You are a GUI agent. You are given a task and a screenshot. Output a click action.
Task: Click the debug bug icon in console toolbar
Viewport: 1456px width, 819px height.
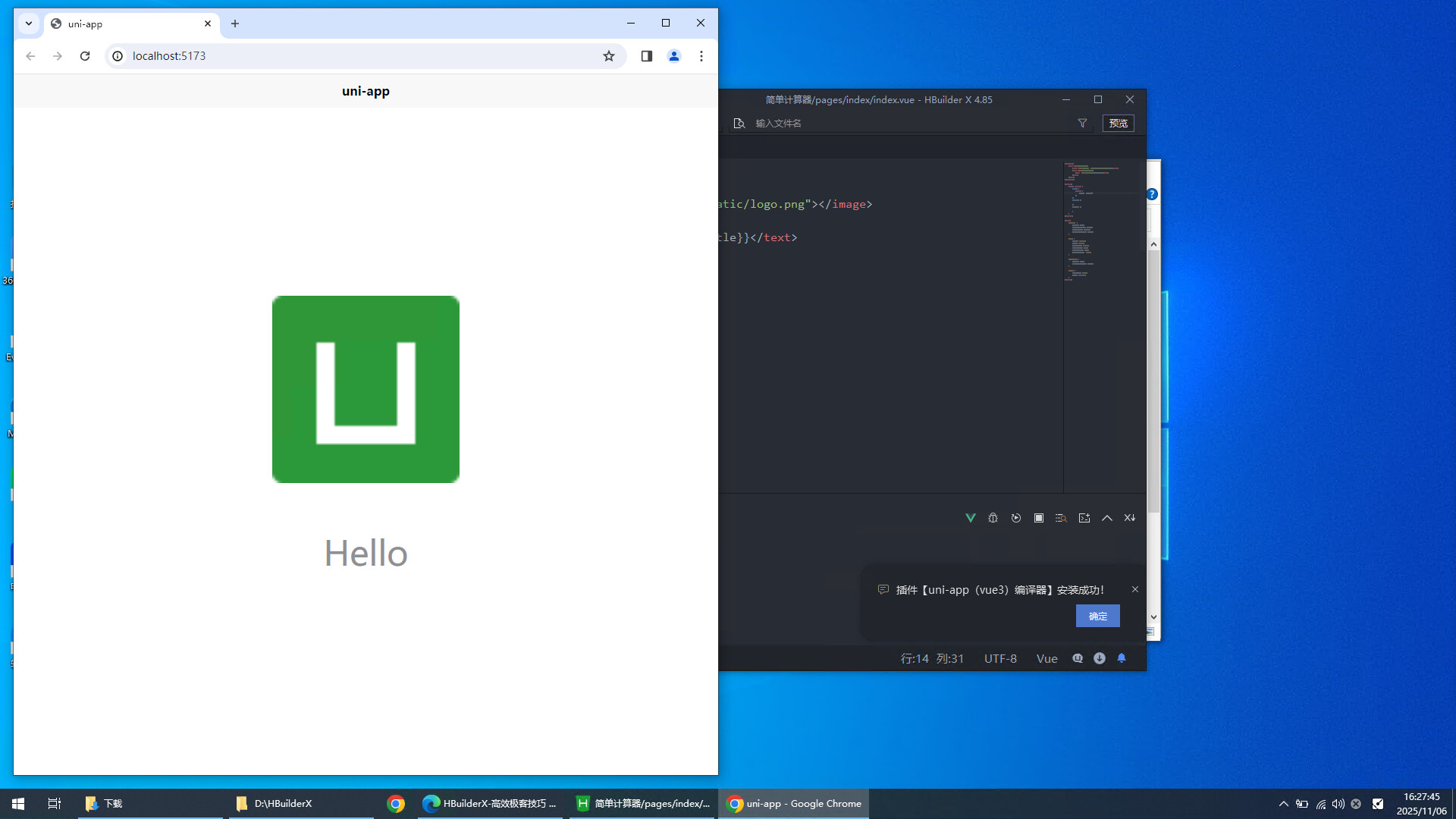[993, 518]
